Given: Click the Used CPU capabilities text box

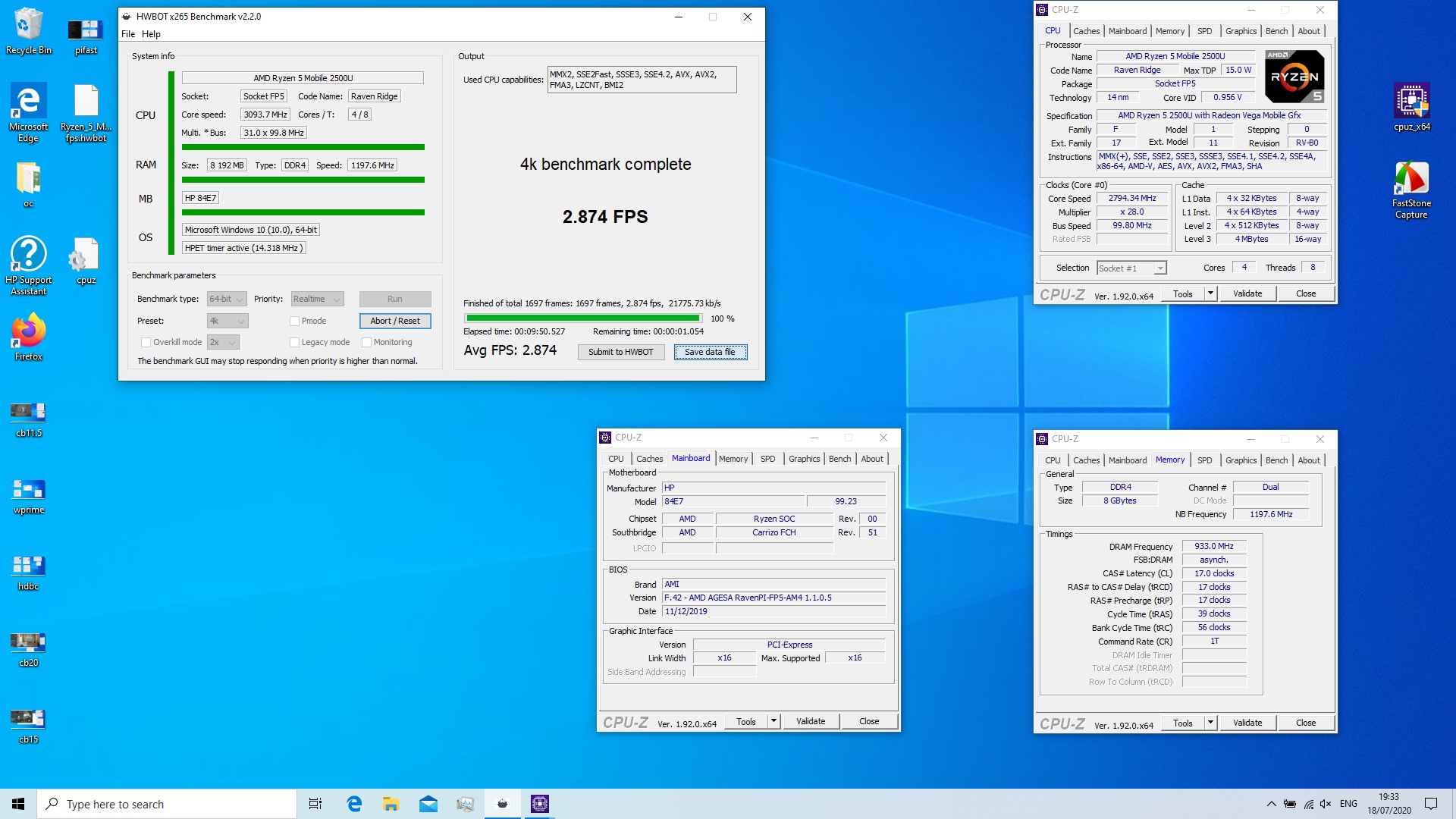Looking at the screenshot, I should click(x=642, y=80).
